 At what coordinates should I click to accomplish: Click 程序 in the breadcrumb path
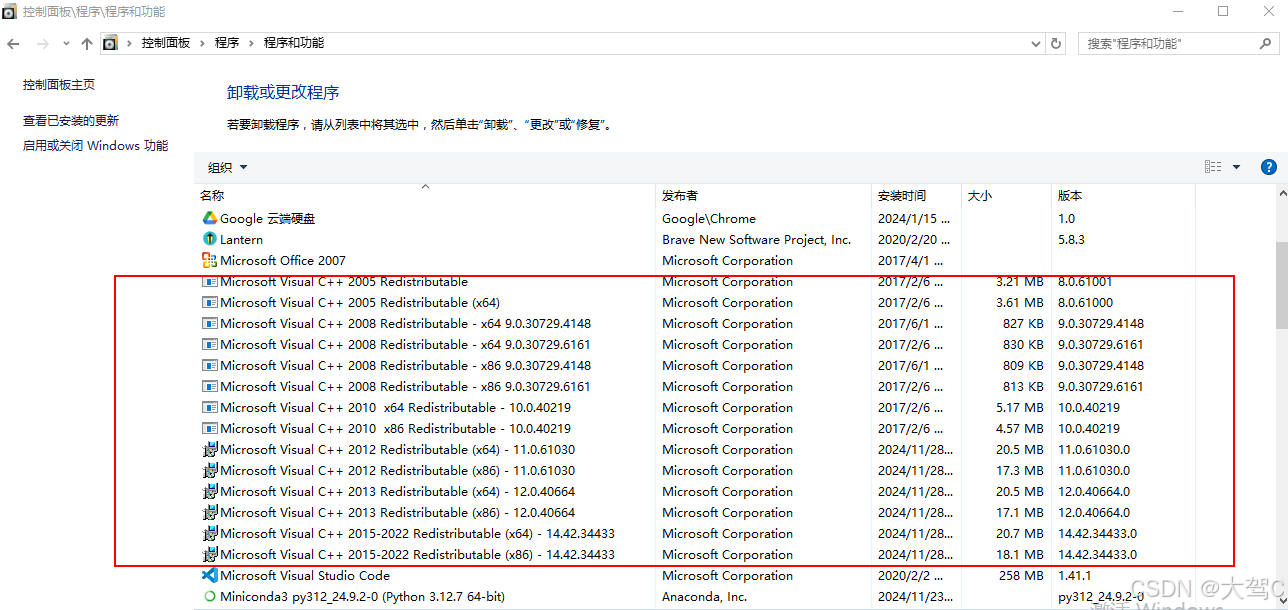point(227,43)
